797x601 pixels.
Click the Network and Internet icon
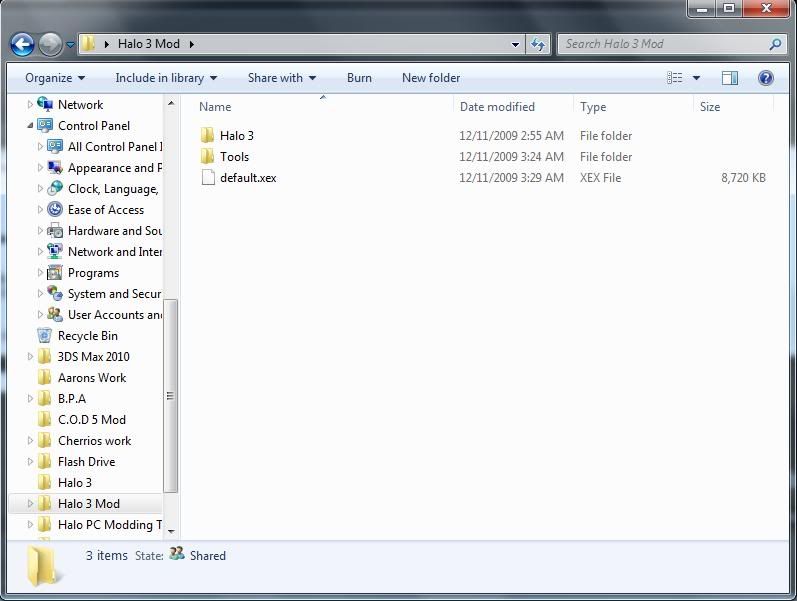55,251
